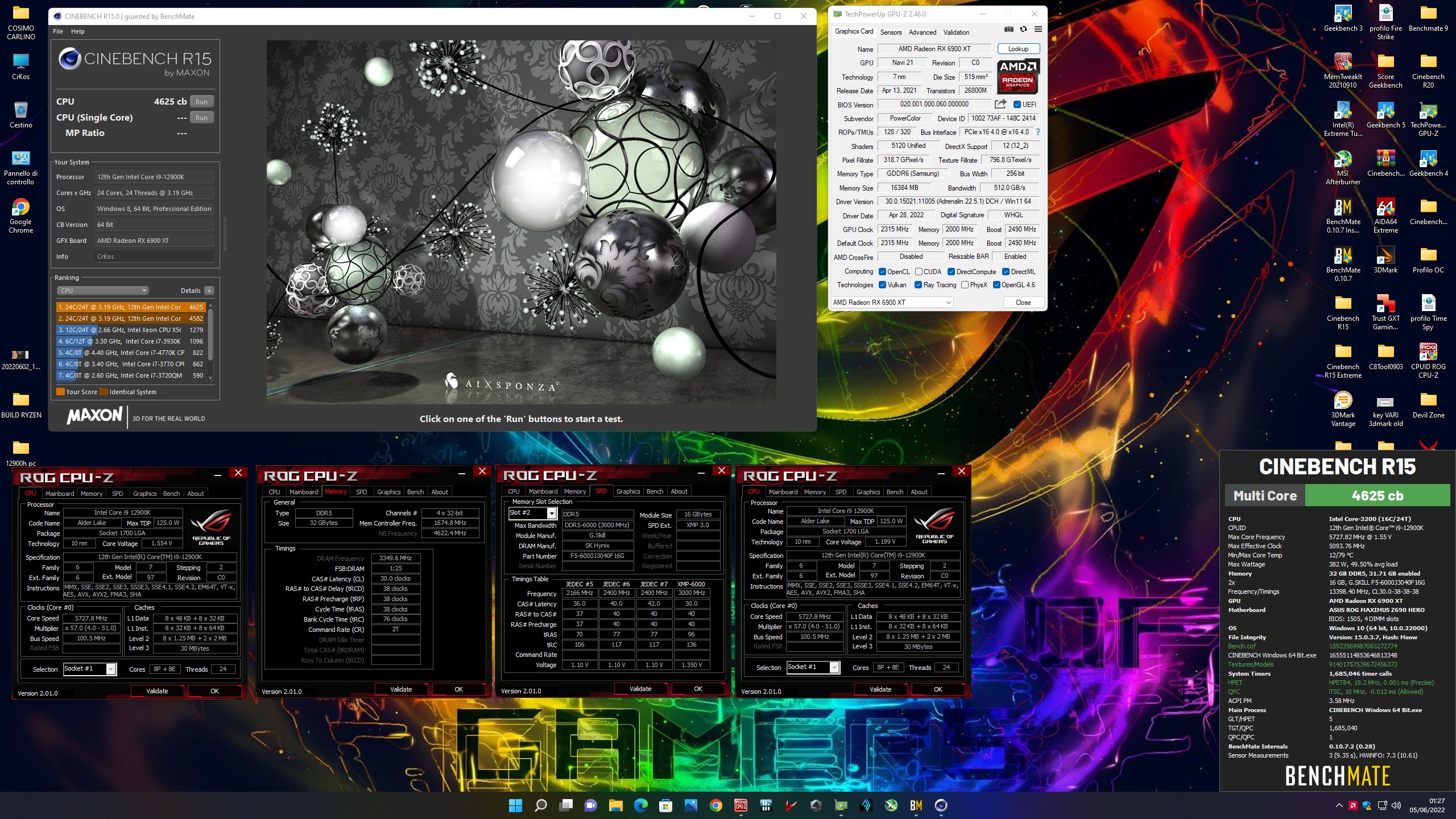Toggle Ray Tracing checkbox in GPU-Z

point(918,284)
